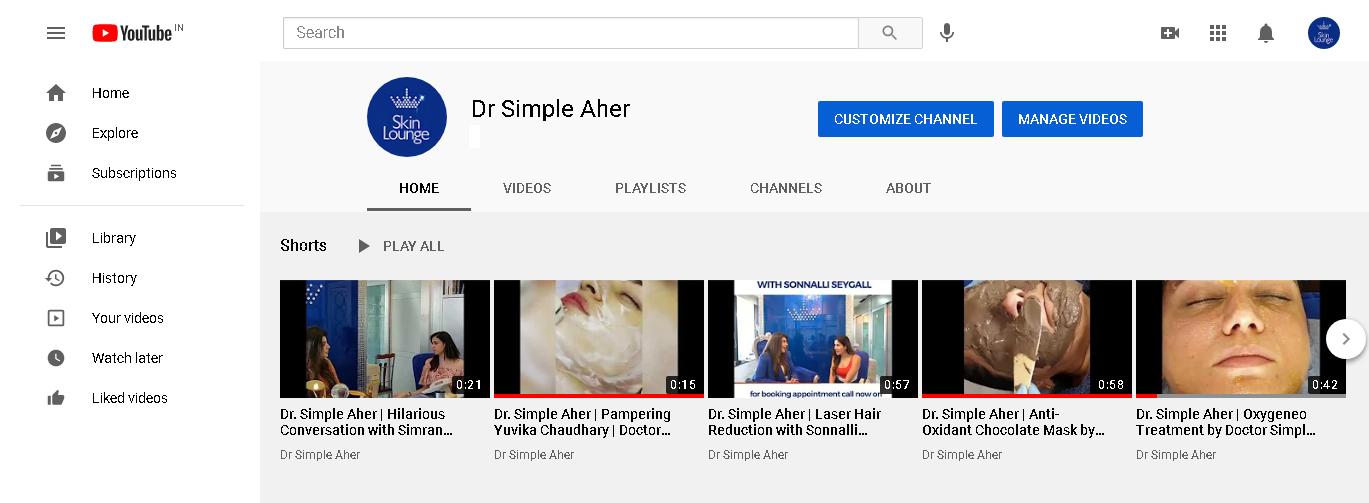1369x503 pixels.
Task: Click the PLAY ALL text link
Action: (x=413, y=246)
